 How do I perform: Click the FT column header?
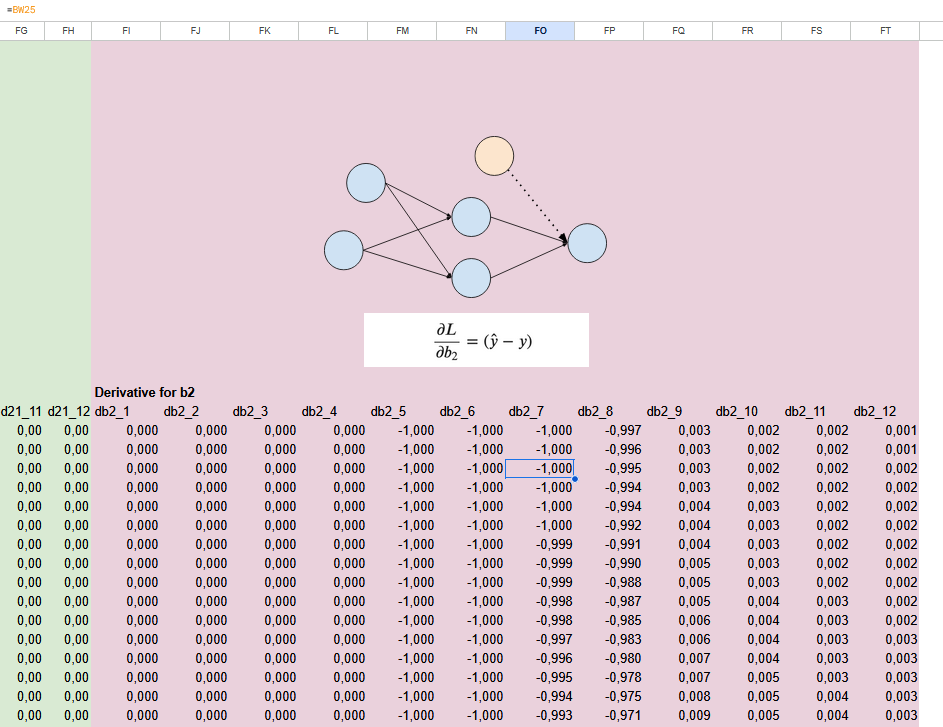[885, 31]
